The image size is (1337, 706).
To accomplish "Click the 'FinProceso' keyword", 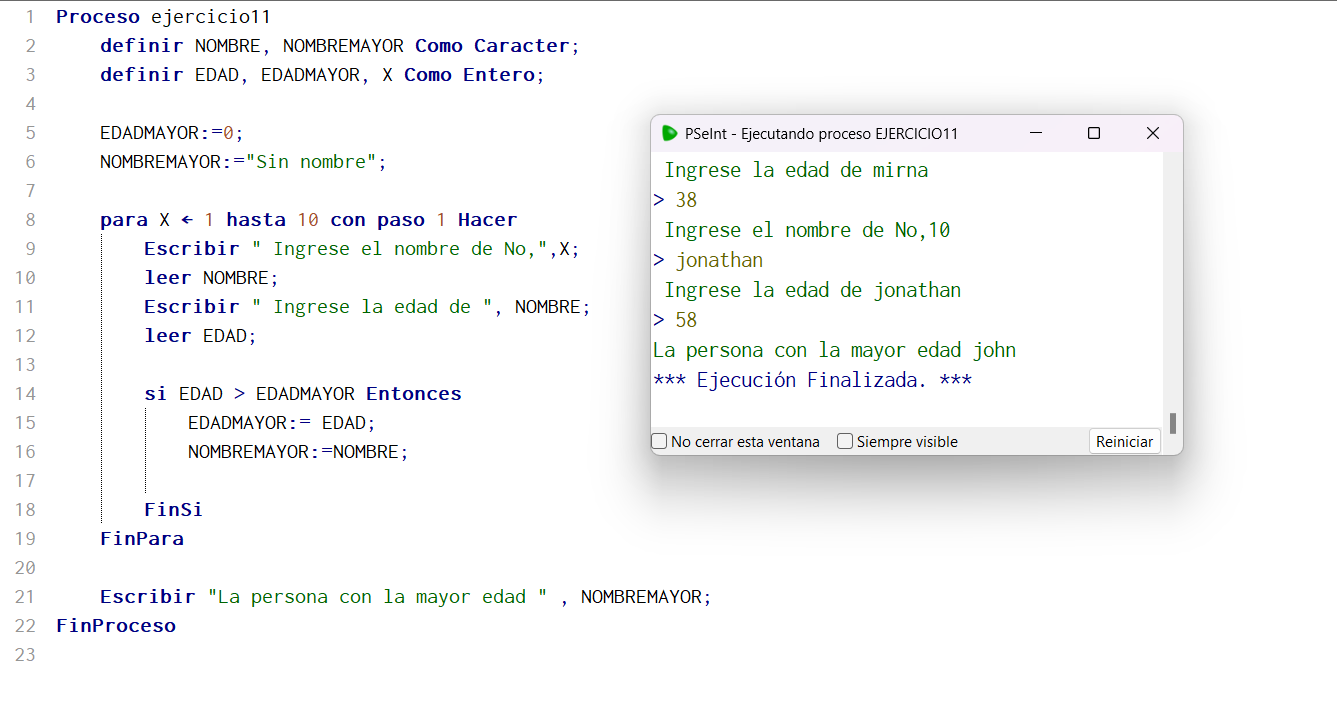I will [116, 626].
